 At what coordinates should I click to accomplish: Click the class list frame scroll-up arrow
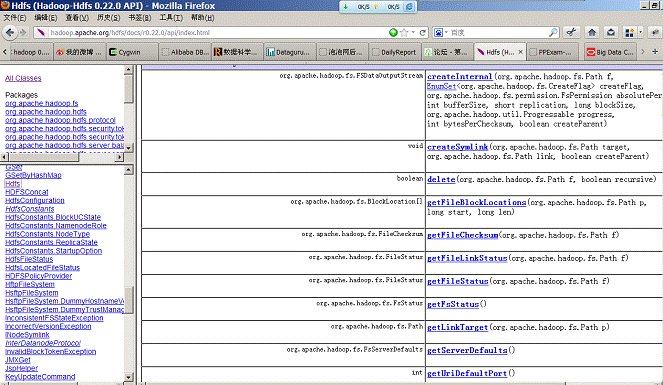[129, 170]
